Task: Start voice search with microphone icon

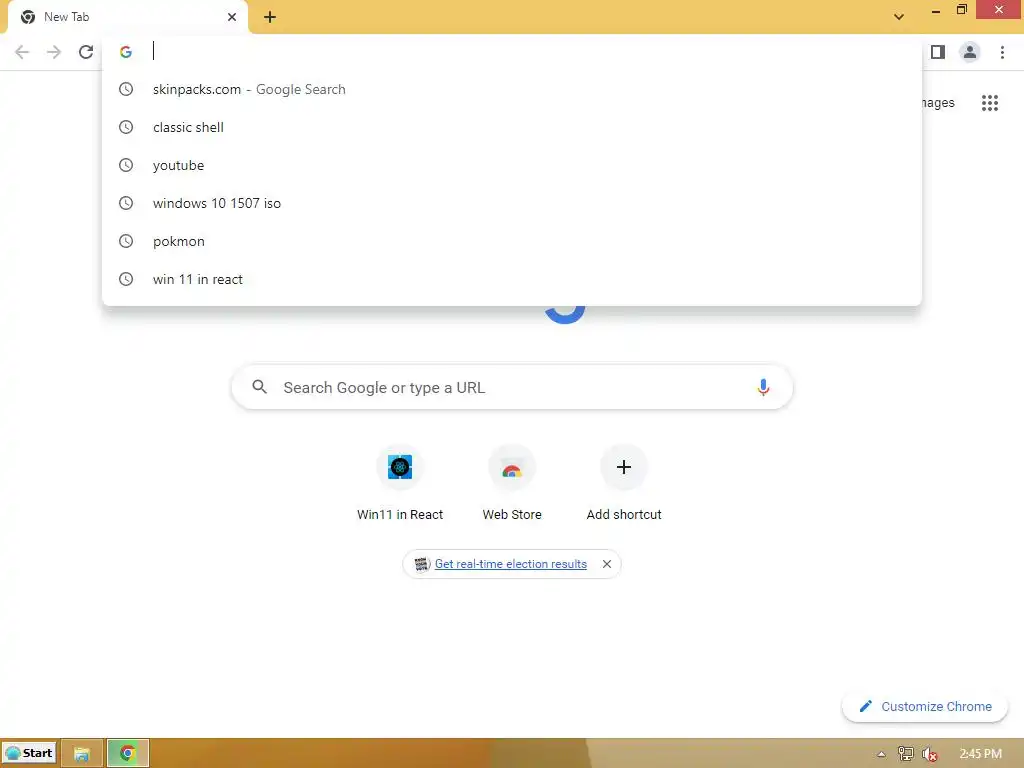Action: tap(763, 387)
